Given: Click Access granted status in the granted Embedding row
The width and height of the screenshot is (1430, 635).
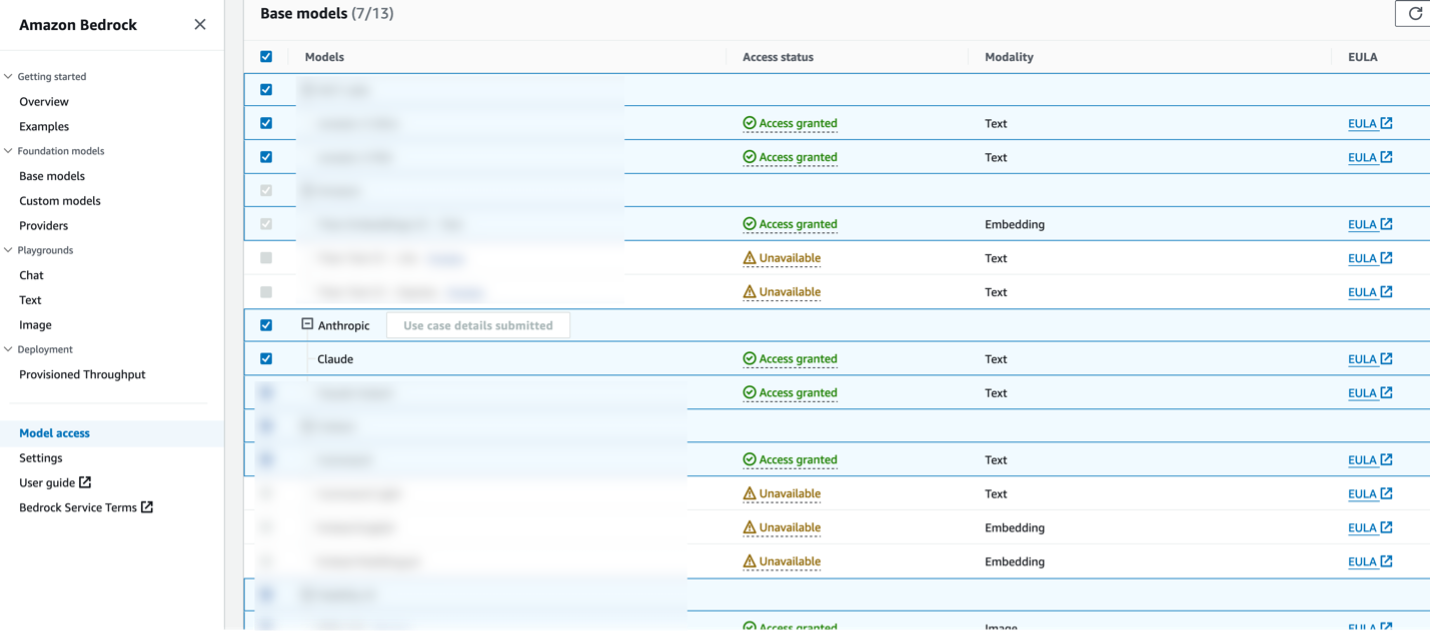Looking at the screenshot, I should (x=790, y=224).
